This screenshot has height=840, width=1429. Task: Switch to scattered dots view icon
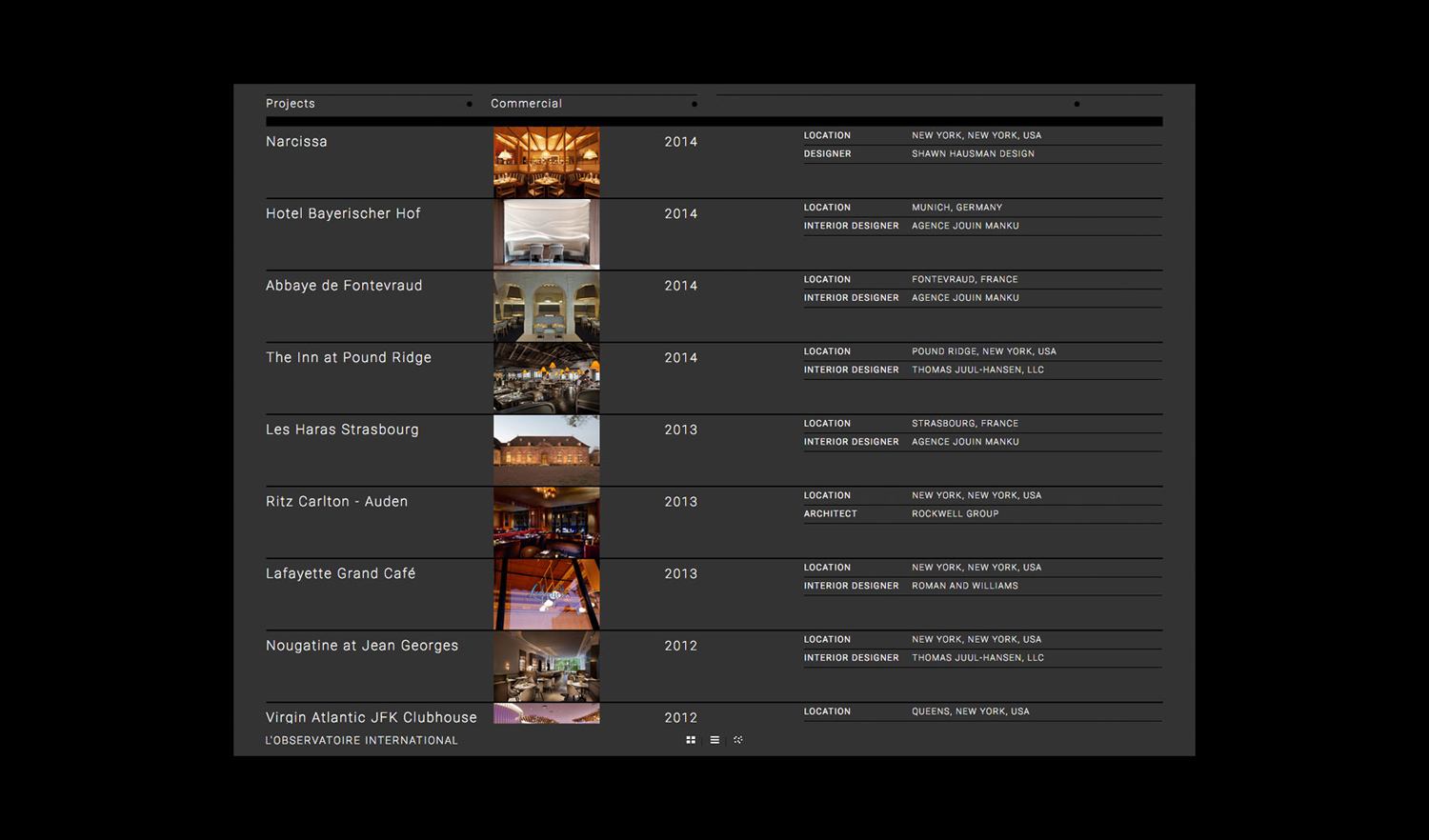click(x=738, y=740)
